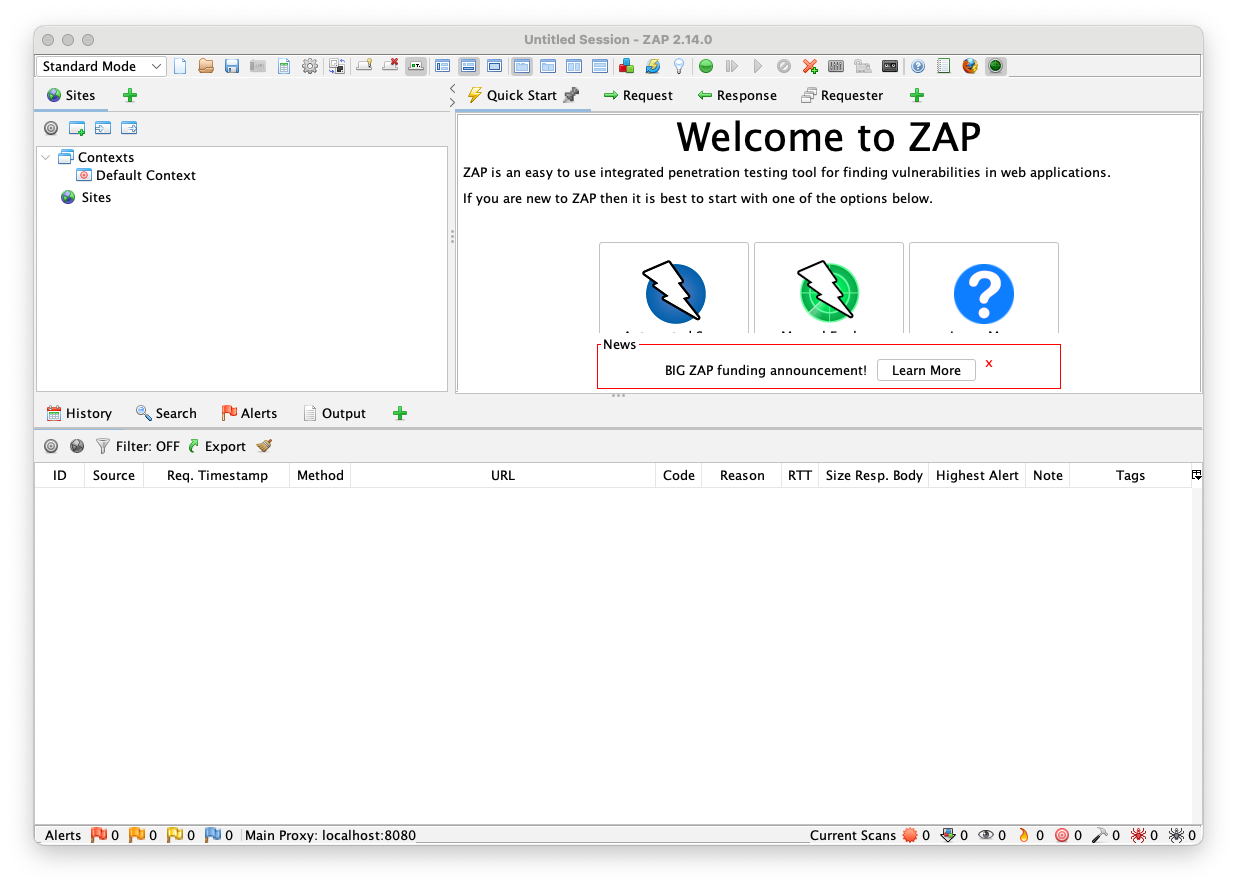Click Hide Unpinned Tabs icon with red X
Viewport: 1237px width, 887px height.
[x=391, y=67]
